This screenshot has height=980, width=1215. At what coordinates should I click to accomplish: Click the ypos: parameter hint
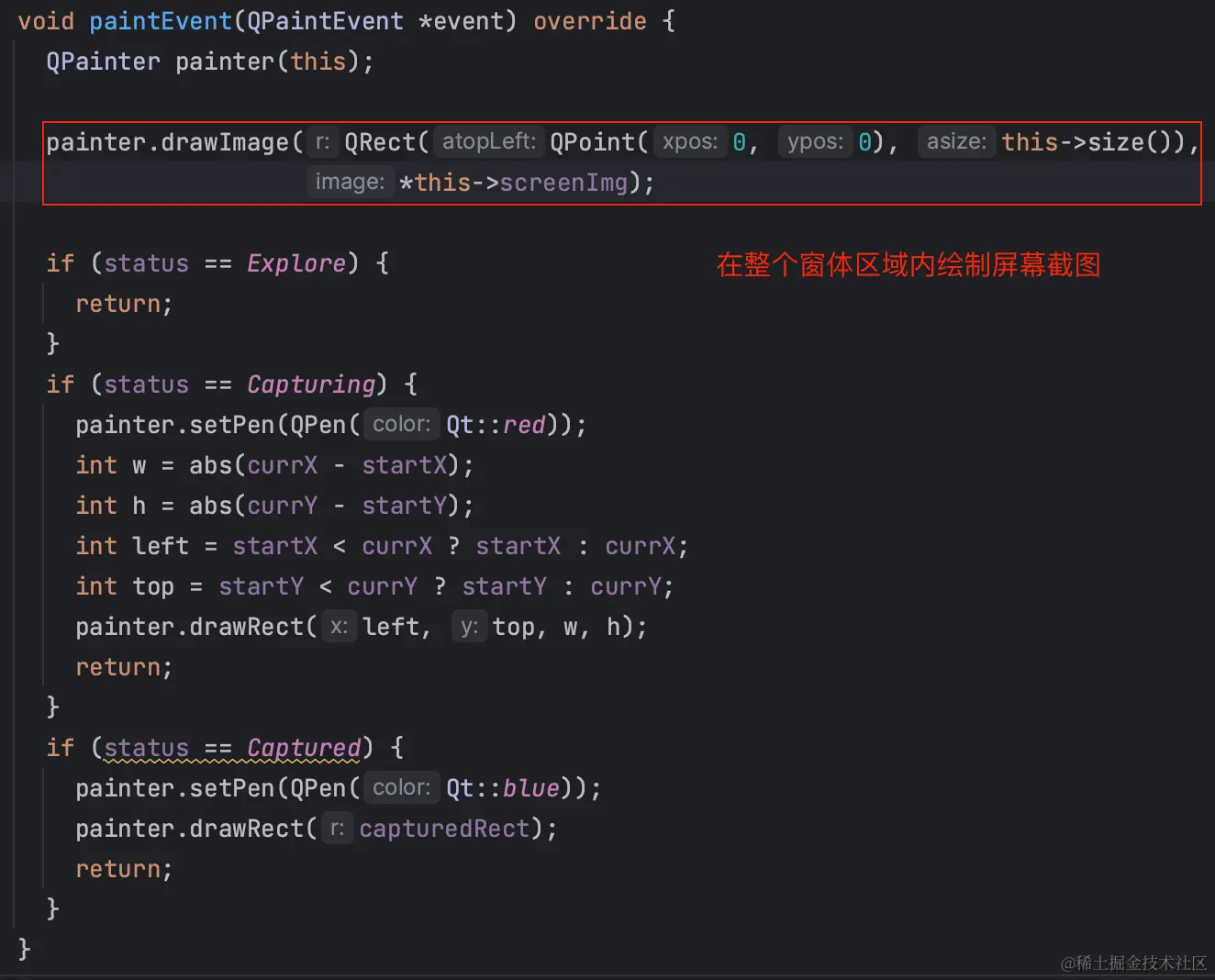[814, 141]
